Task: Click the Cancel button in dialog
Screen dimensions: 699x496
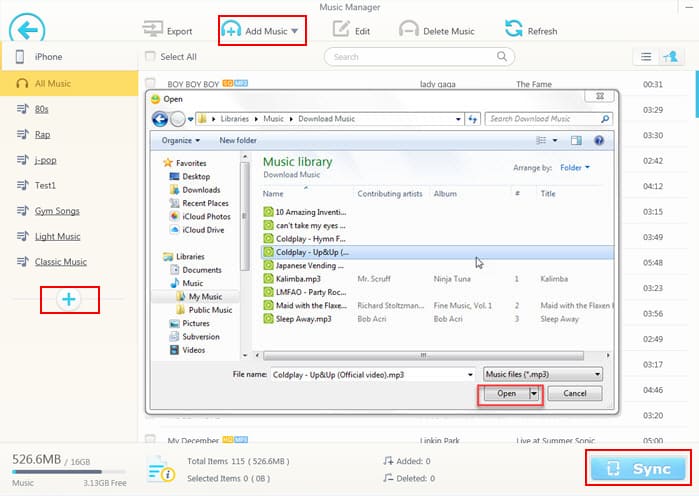Action: click(575, 394)
